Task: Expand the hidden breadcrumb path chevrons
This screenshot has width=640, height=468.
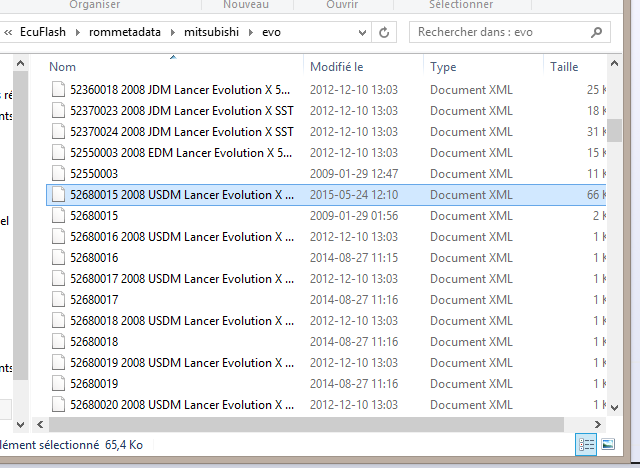Action: click(x=8, y=32)
